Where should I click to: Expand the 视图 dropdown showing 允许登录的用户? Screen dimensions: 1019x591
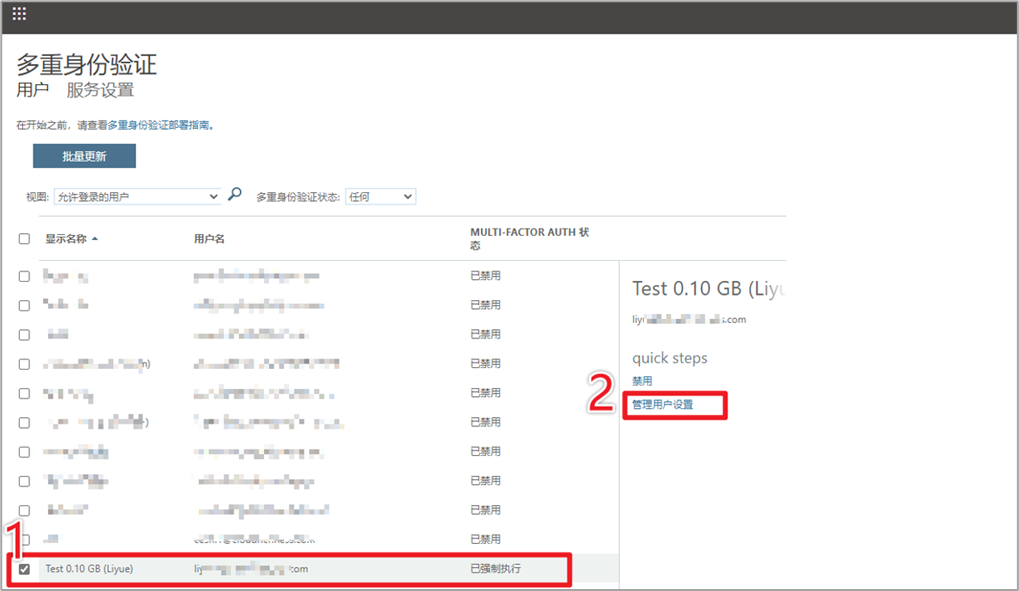(137, 197)
